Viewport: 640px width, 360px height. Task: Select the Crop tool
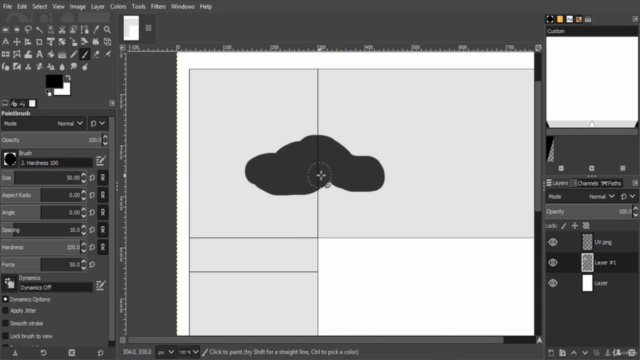click(x=39, y=42)
